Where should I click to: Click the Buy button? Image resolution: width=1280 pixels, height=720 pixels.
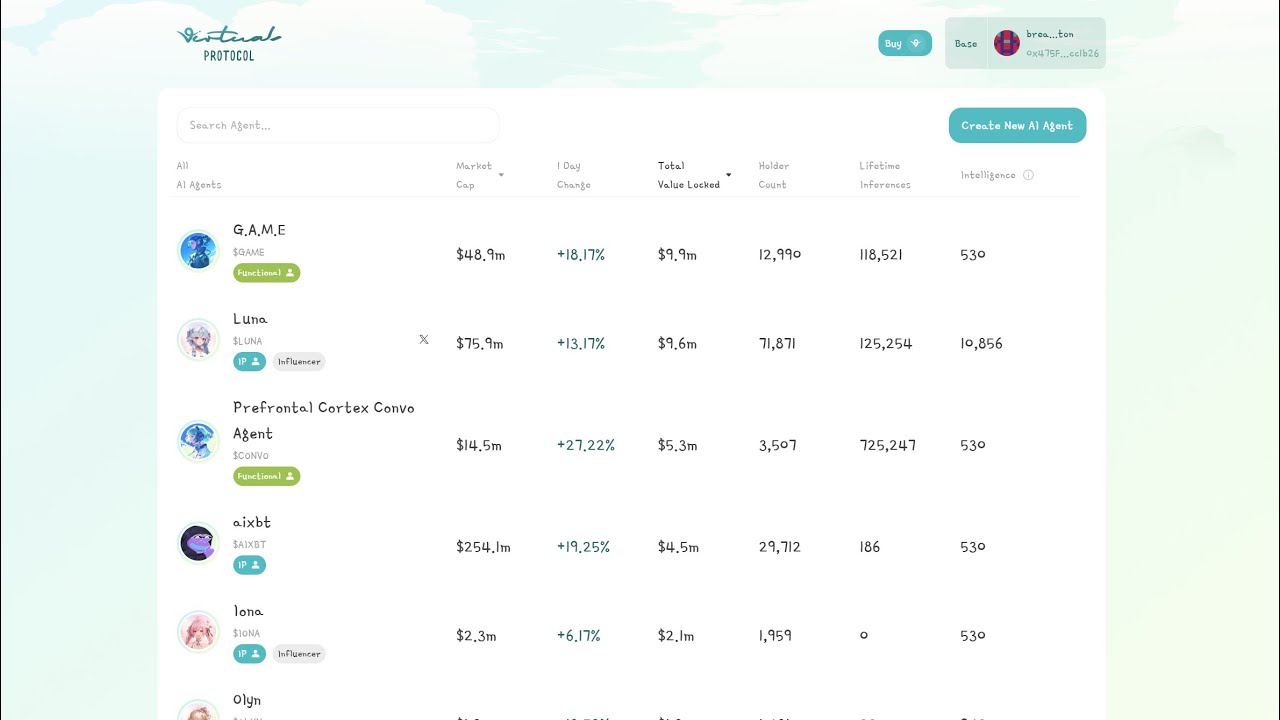pyautogui.click(x=904, y=43)
